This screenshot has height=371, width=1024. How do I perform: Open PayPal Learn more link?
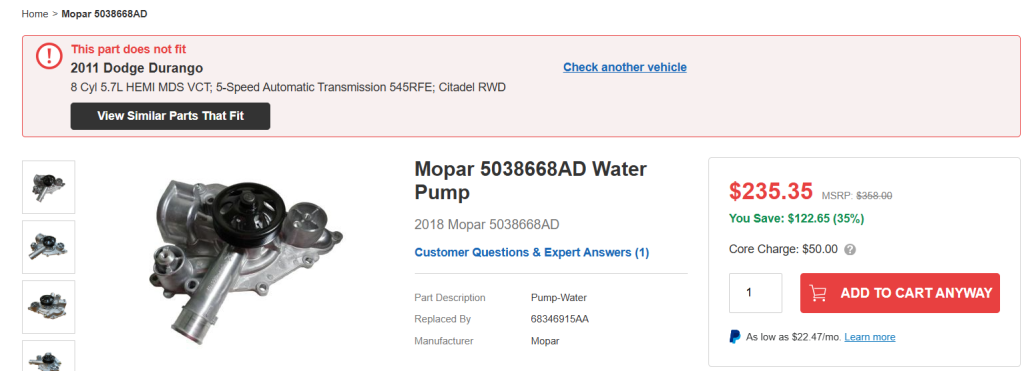pos(869,337)
